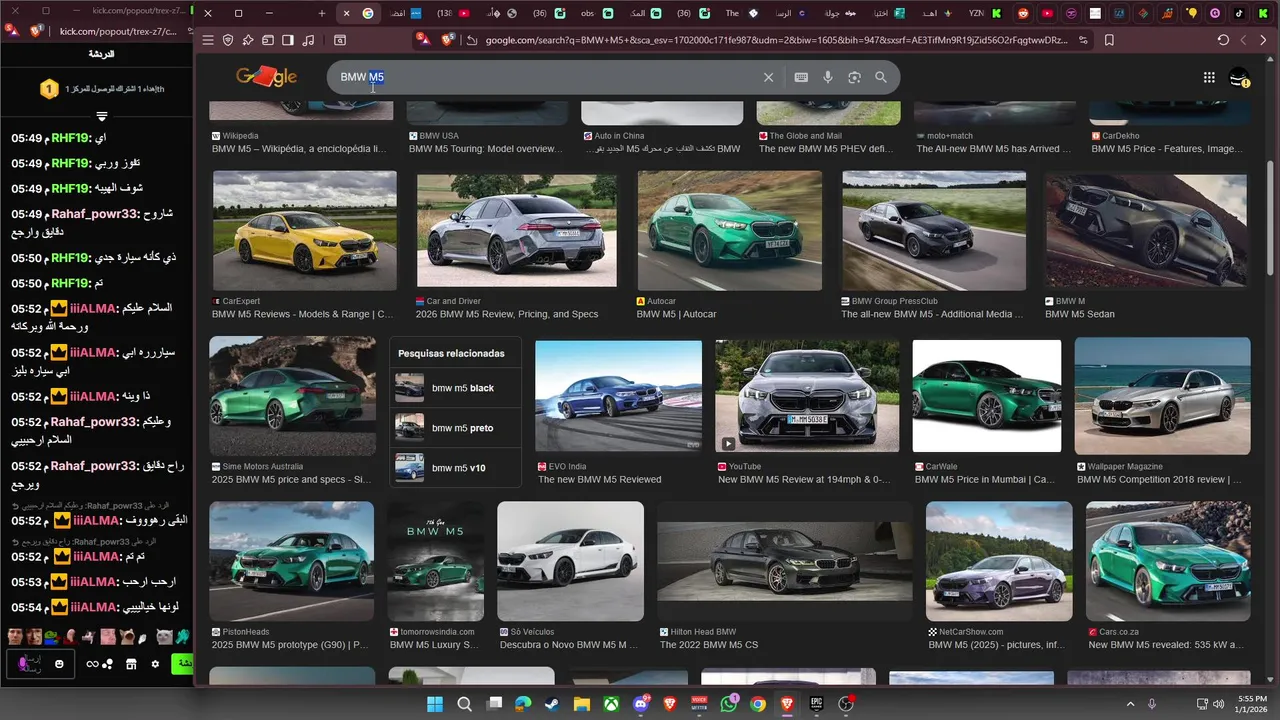Open Windows taskbar search
This screenshot has height=720, width=1280.
464,704
